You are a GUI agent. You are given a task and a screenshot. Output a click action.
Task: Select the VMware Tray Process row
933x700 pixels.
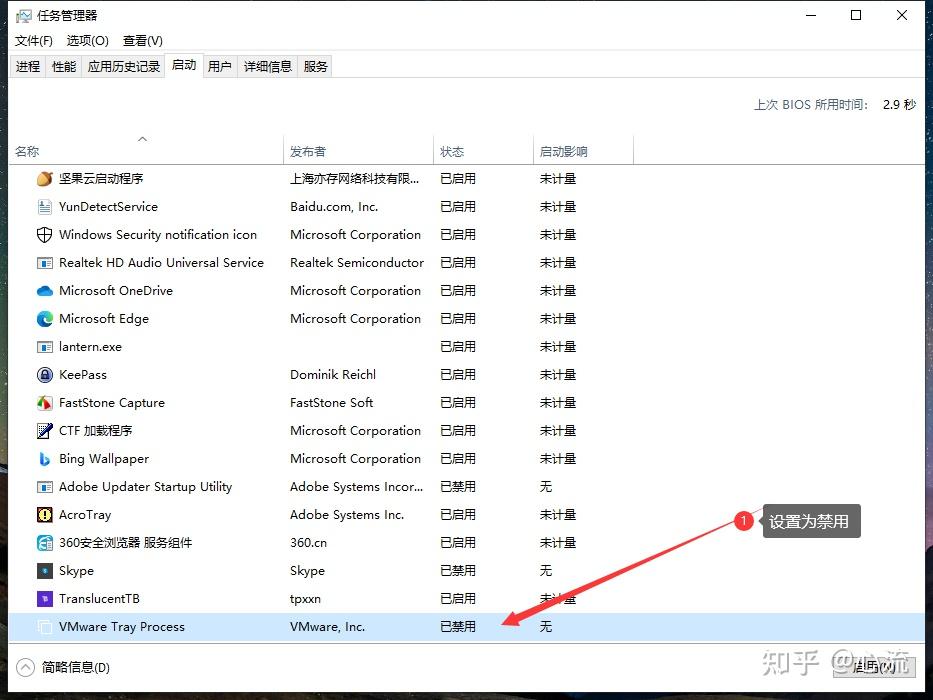(x=200, y=626)
